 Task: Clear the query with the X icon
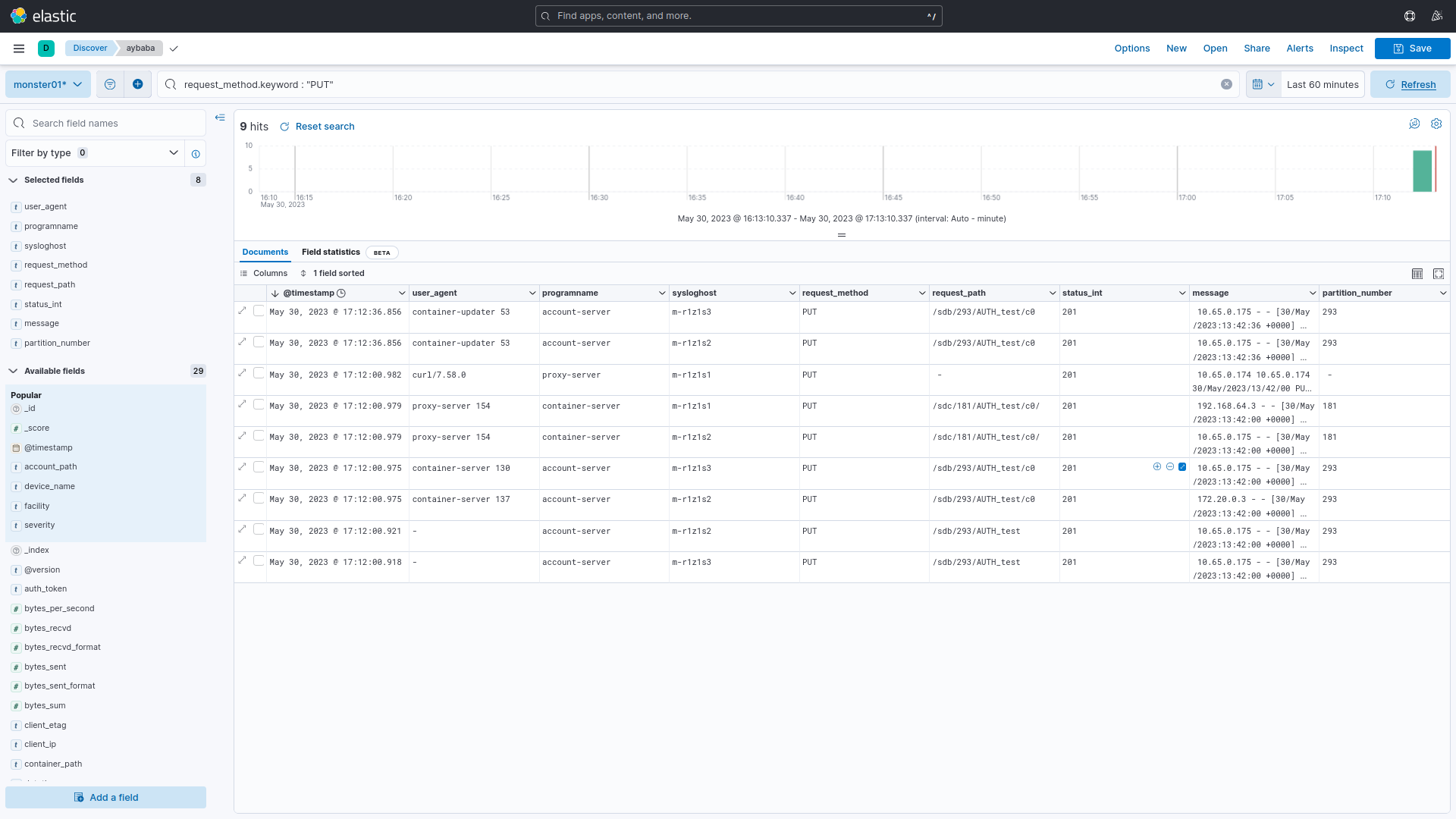[1226, 84]
